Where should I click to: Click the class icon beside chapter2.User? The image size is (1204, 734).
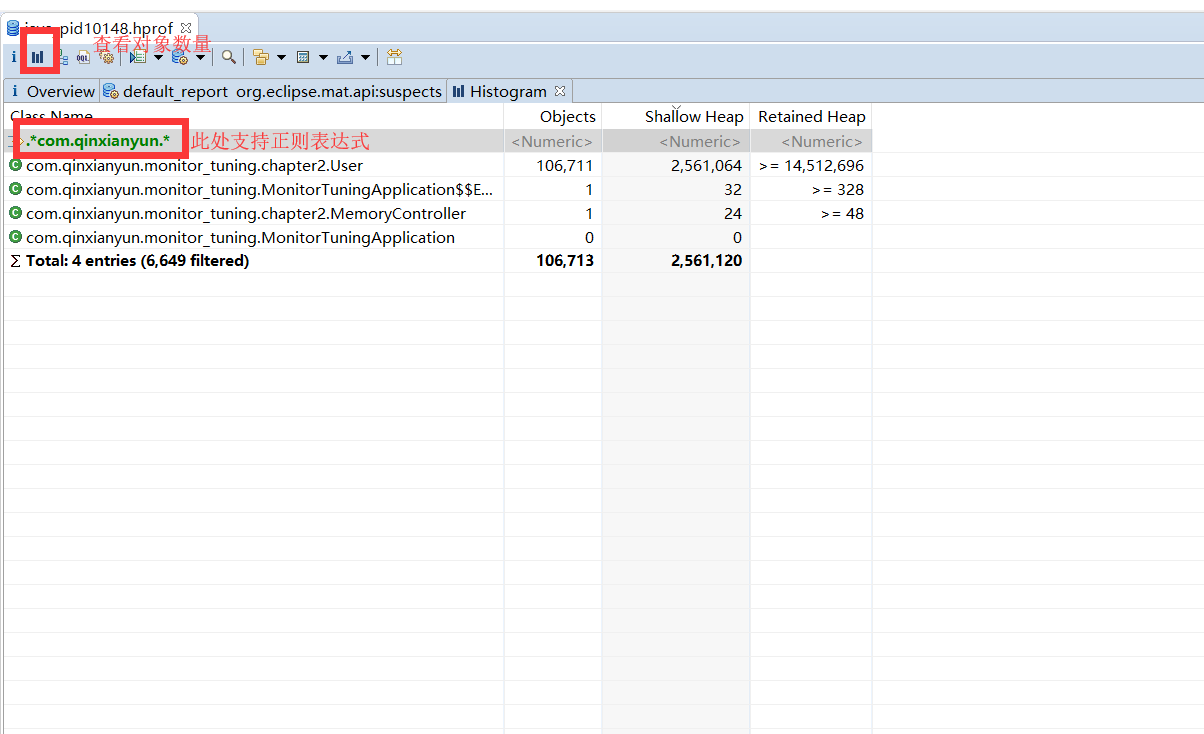(15, 165)
